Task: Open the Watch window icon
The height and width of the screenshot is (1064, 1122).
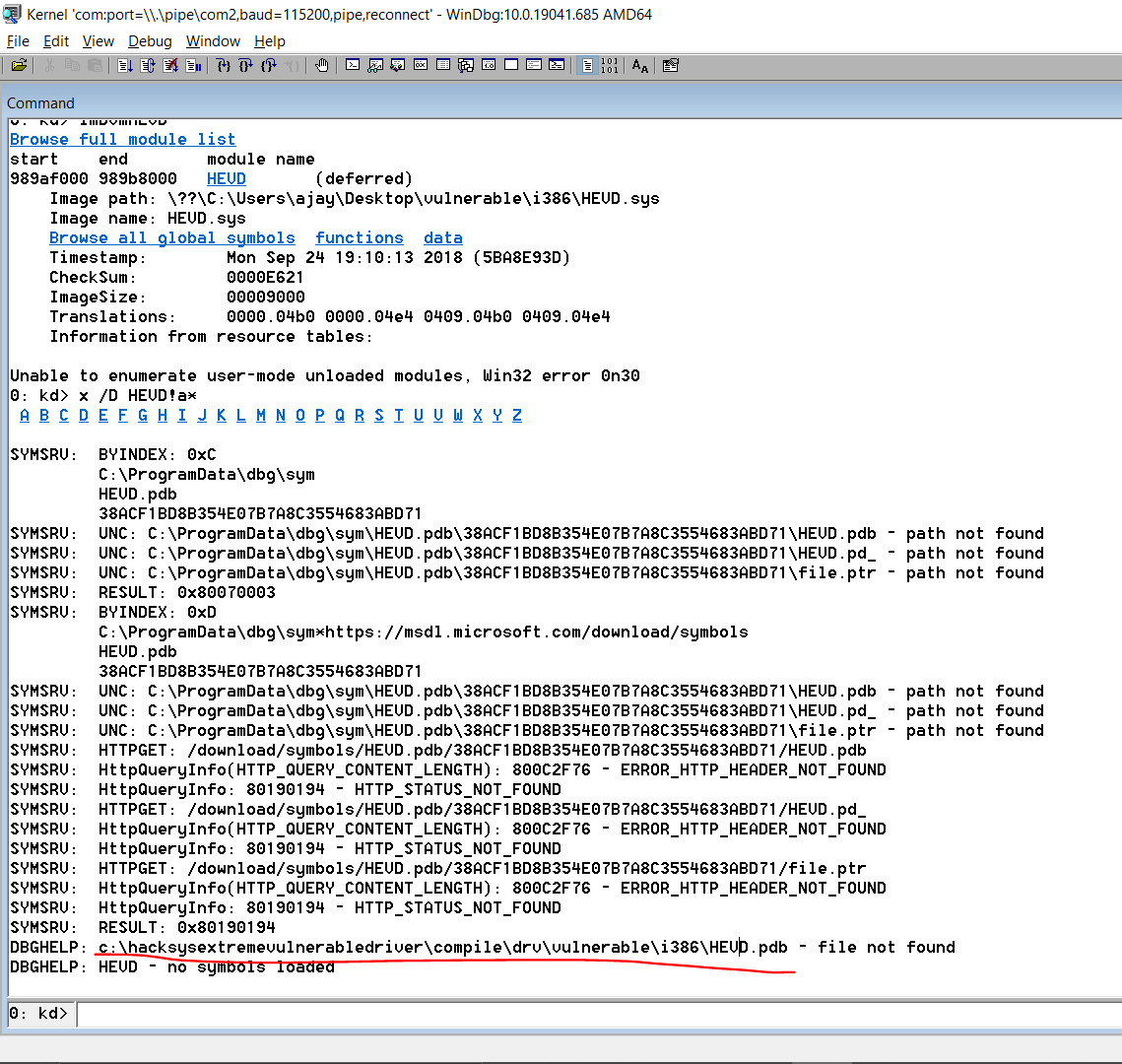Action: 375,66
